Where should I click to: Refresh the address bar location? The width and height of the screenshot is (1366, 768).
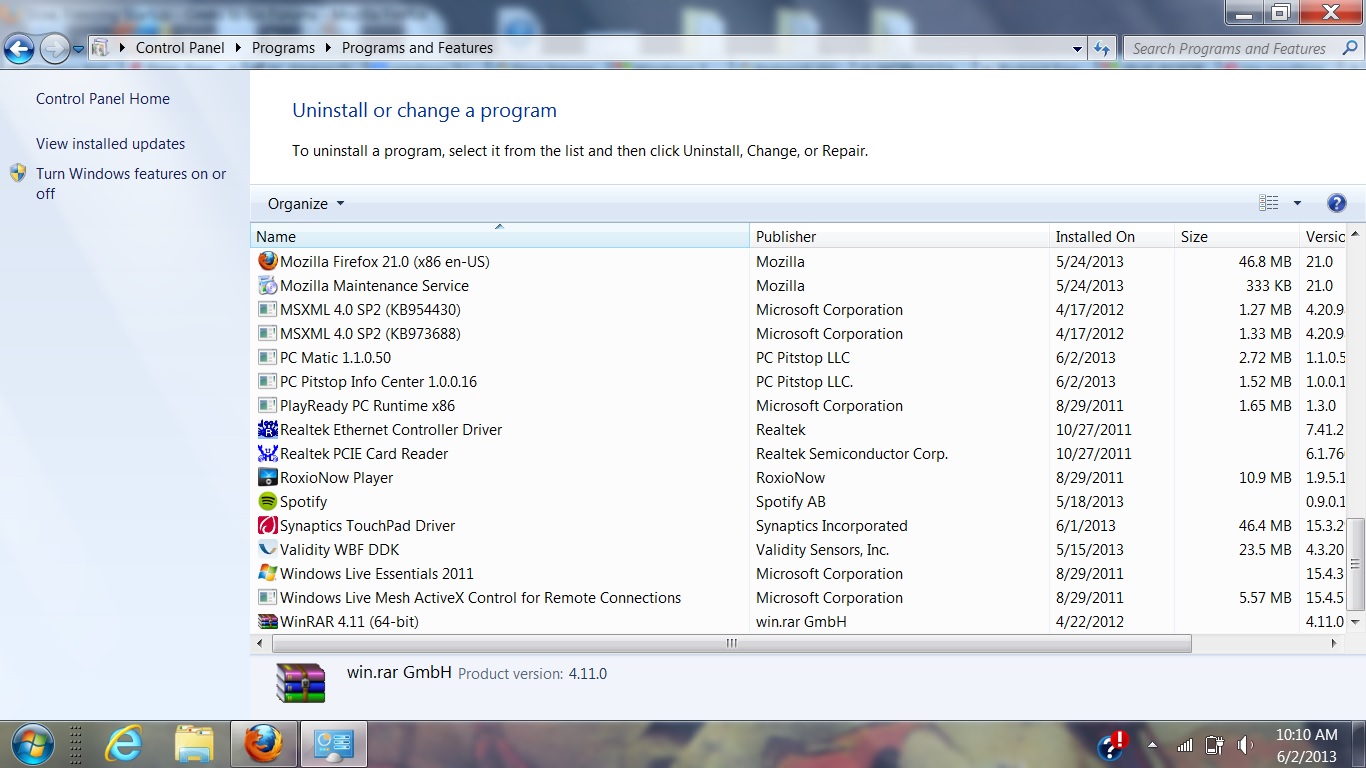click(1101, 48)
